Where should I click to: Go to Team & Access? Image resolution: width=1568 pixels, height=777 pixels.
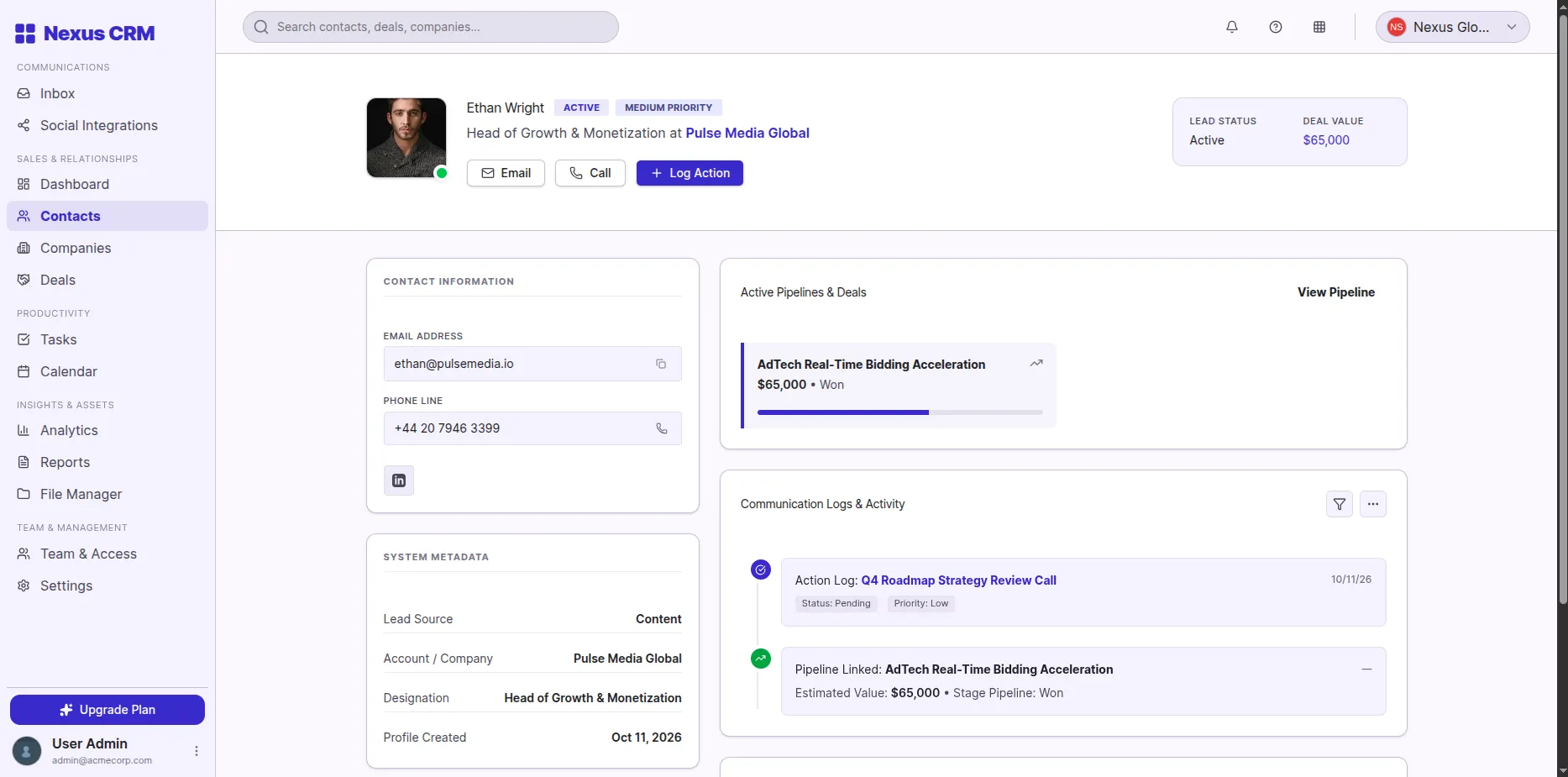(x=108, y=554)
